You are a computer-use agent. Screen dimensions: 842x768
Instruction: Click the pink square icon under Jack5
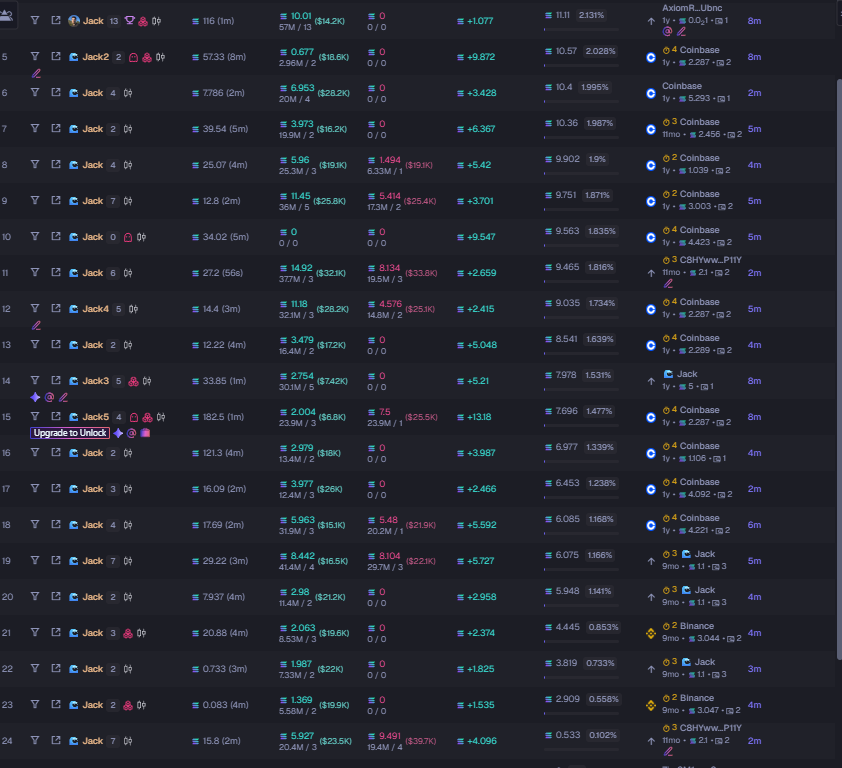(x=145, y=433)
